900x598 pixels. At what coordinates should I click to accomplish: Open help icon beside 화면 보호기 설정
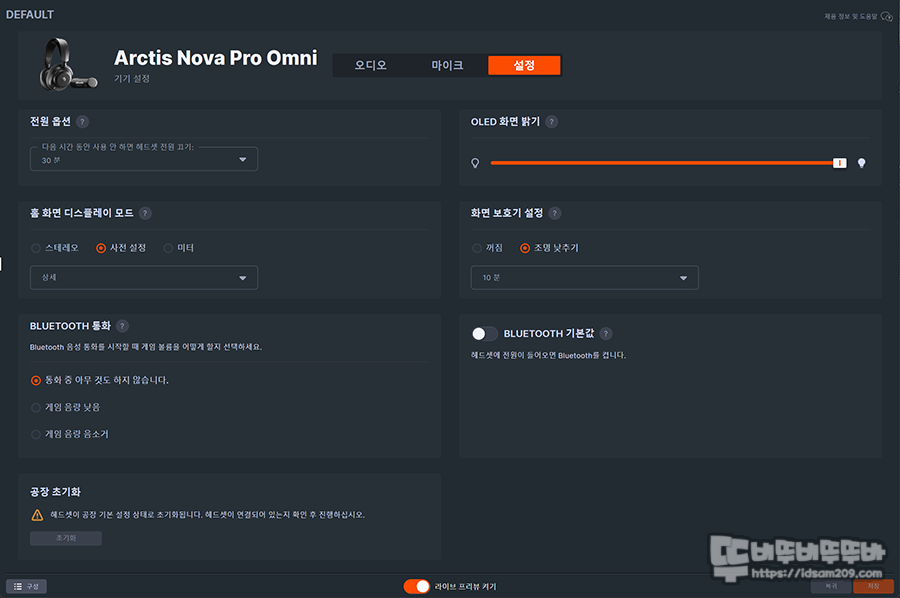tap(554, 213)
